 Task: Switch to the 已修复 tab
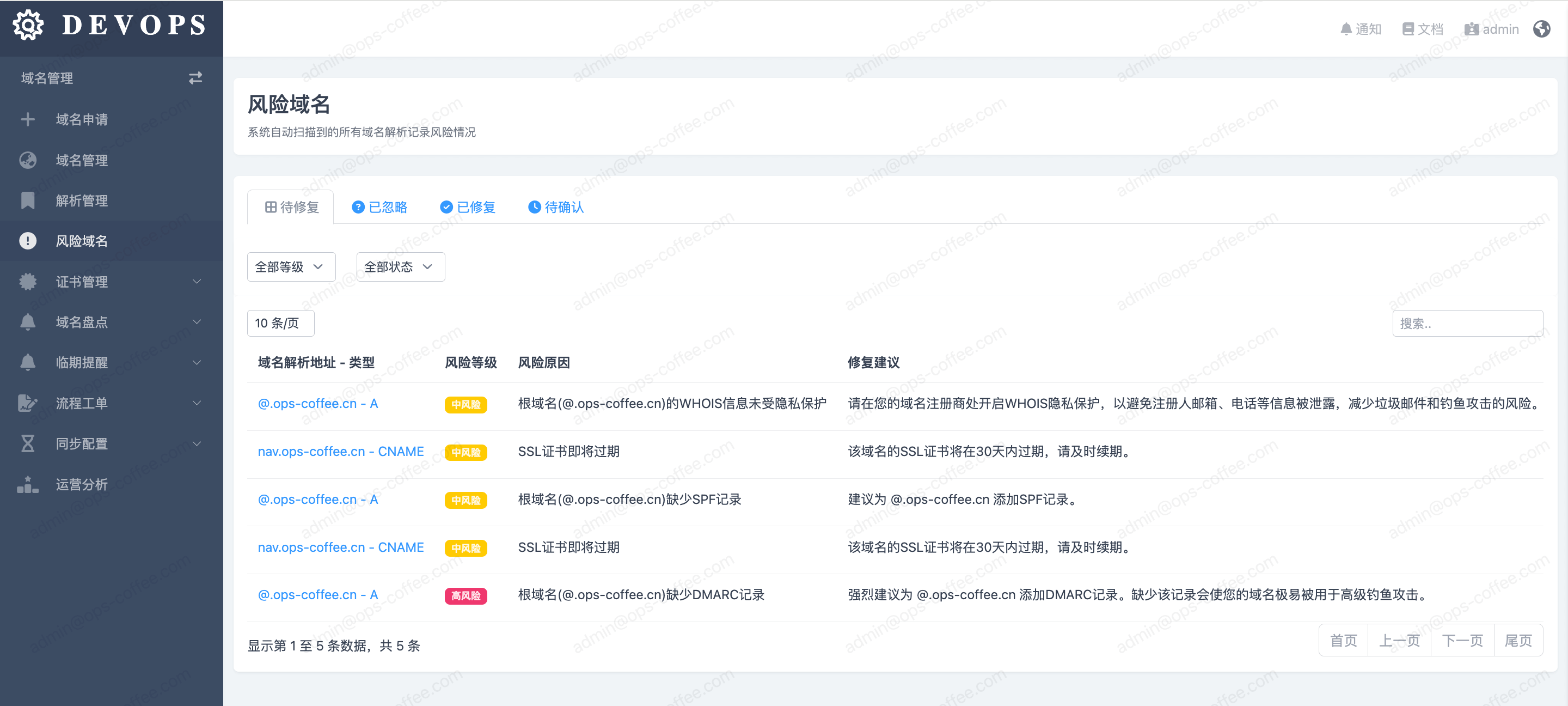468,207
